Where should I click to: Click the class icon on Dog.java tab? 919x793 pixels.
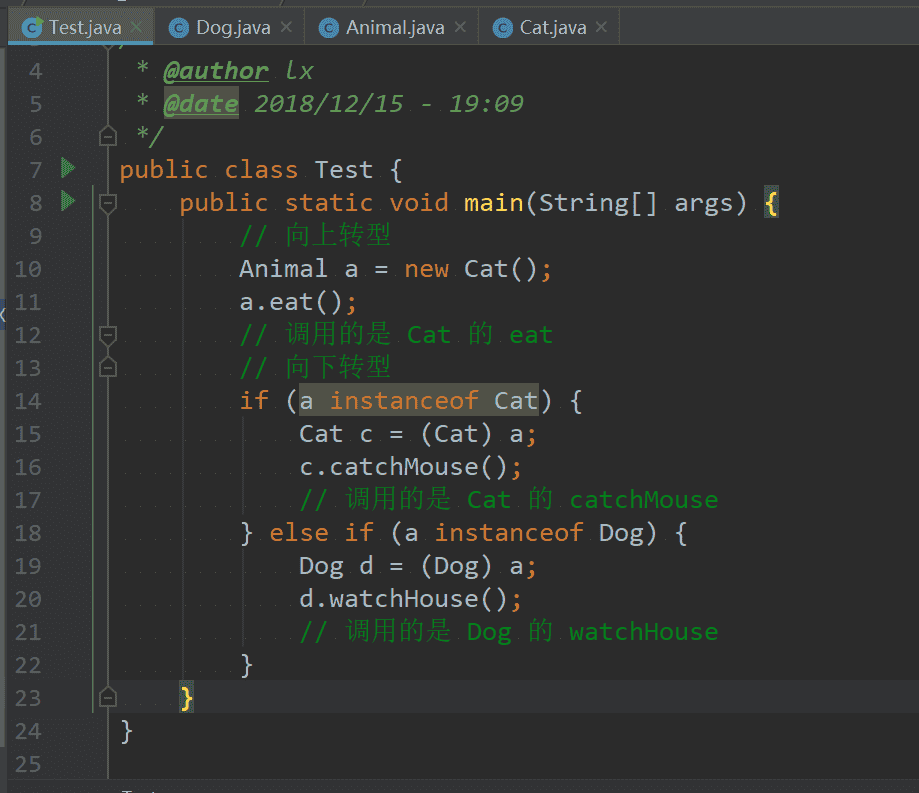[179, 27]
